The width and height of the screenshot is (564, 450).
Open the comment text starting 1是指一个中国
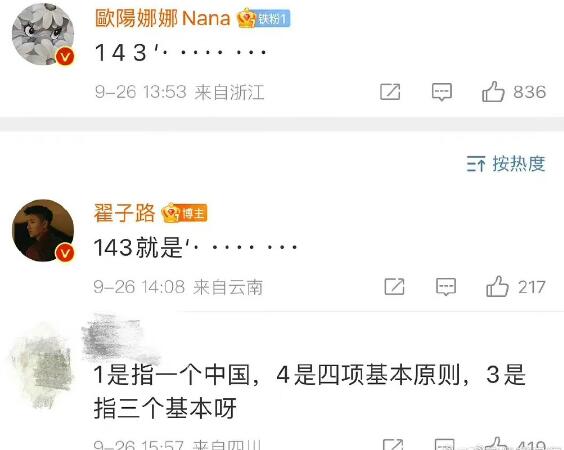pos(309,391)
